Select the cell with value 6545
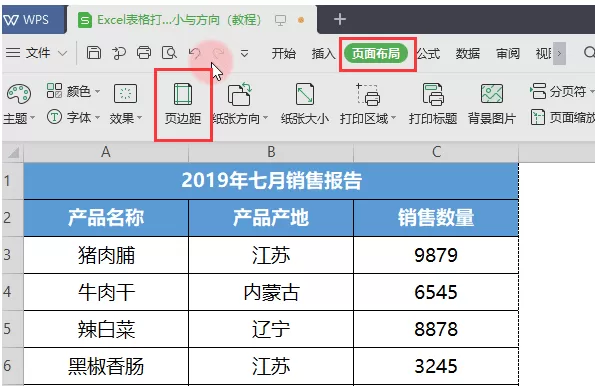 click(436, 291)
